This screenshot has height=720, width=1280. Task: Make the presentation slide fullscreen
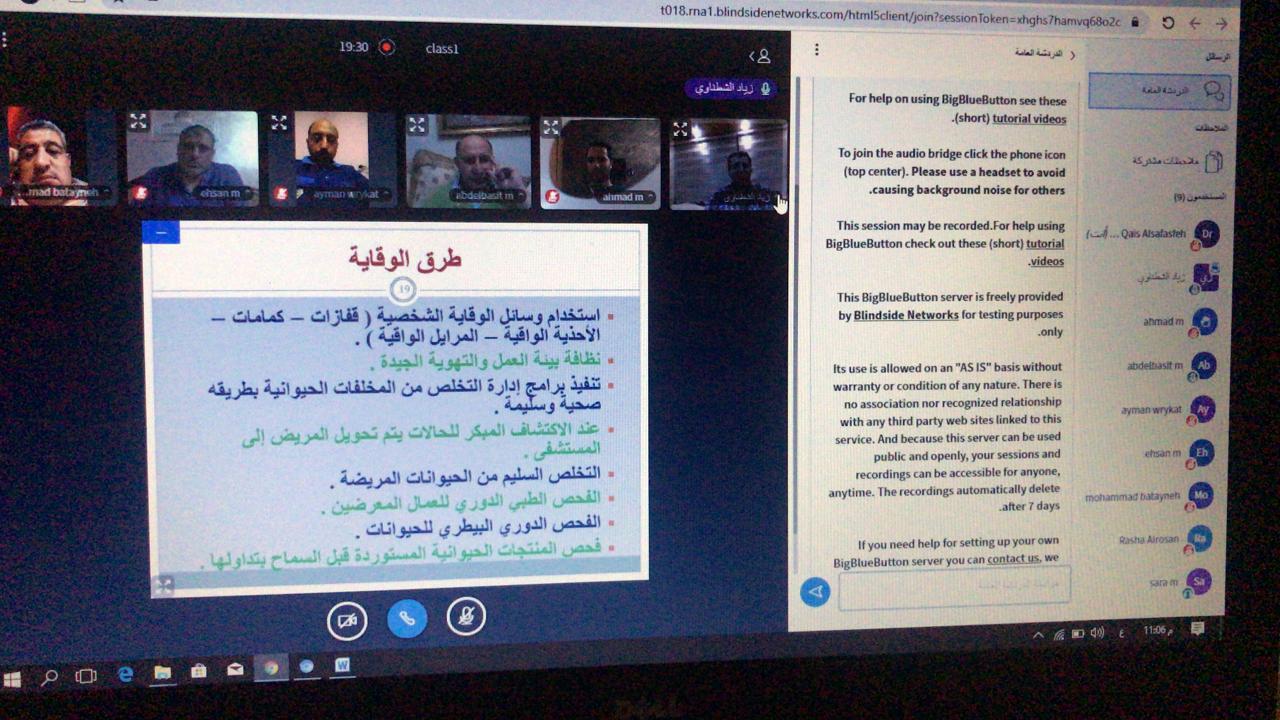[164, 585]
